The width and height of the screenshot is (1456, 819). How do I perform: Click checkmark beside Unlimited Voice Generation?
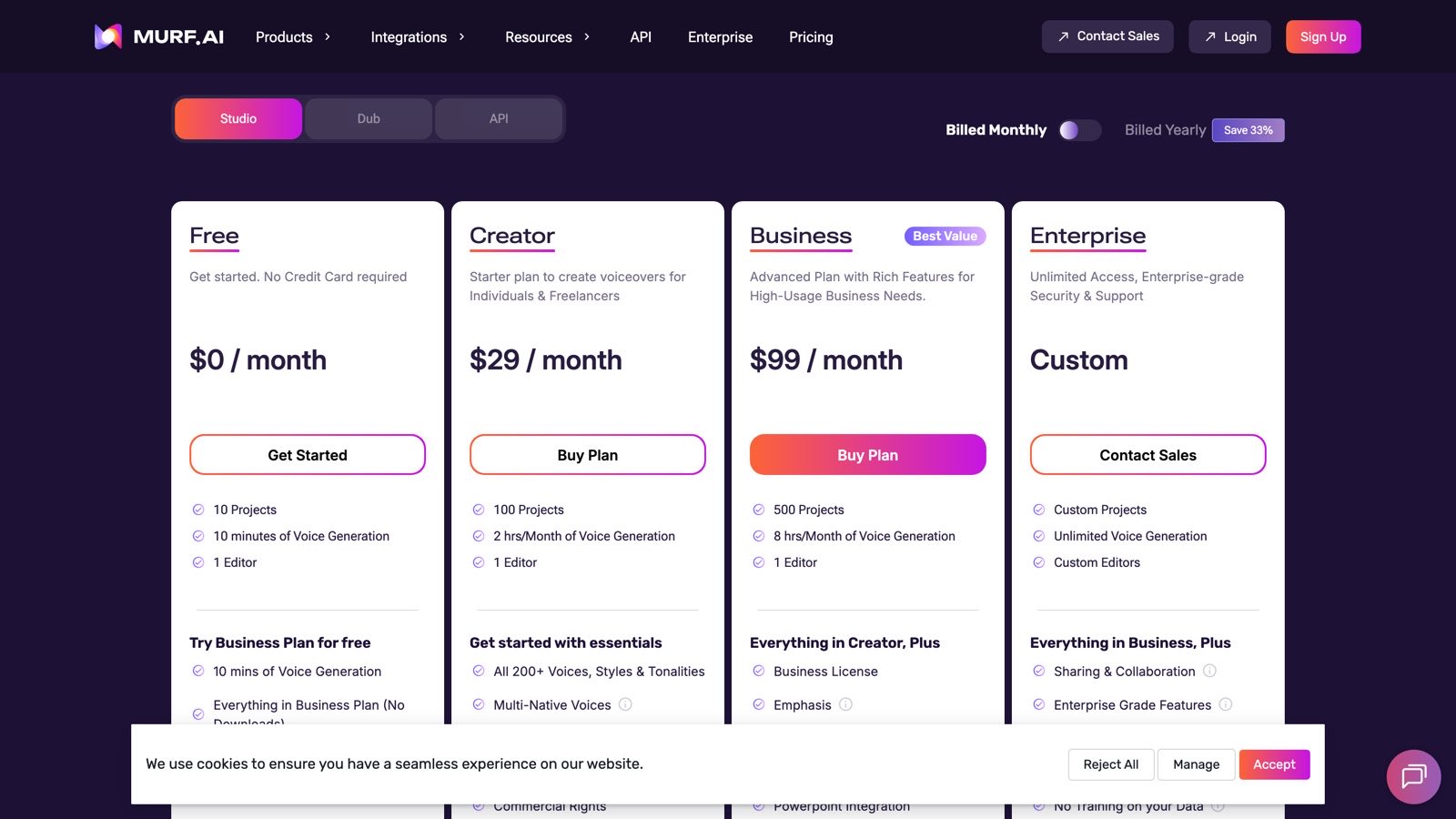(1039, 536)
